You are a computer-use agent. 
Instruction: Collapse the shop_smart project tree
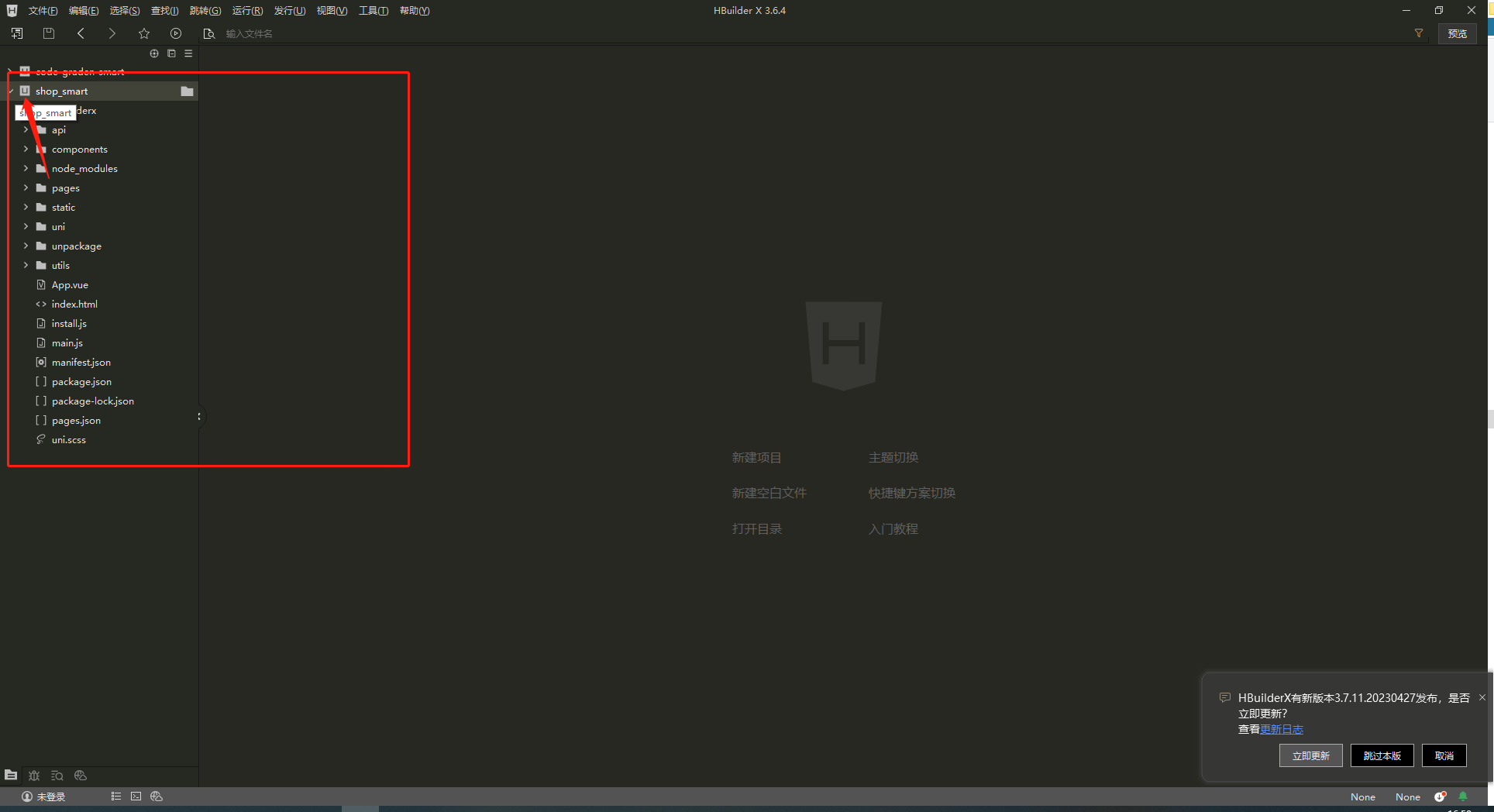click(11, 91)
